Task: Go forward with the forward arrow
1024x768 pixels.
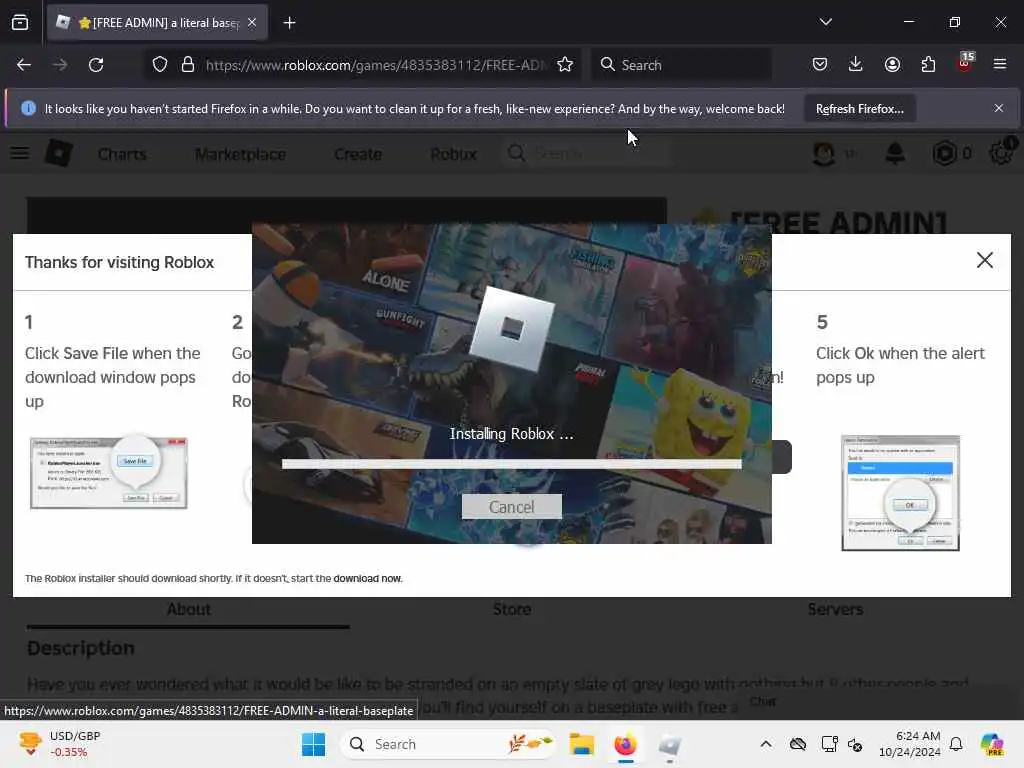Action: [x=60, y=65]
